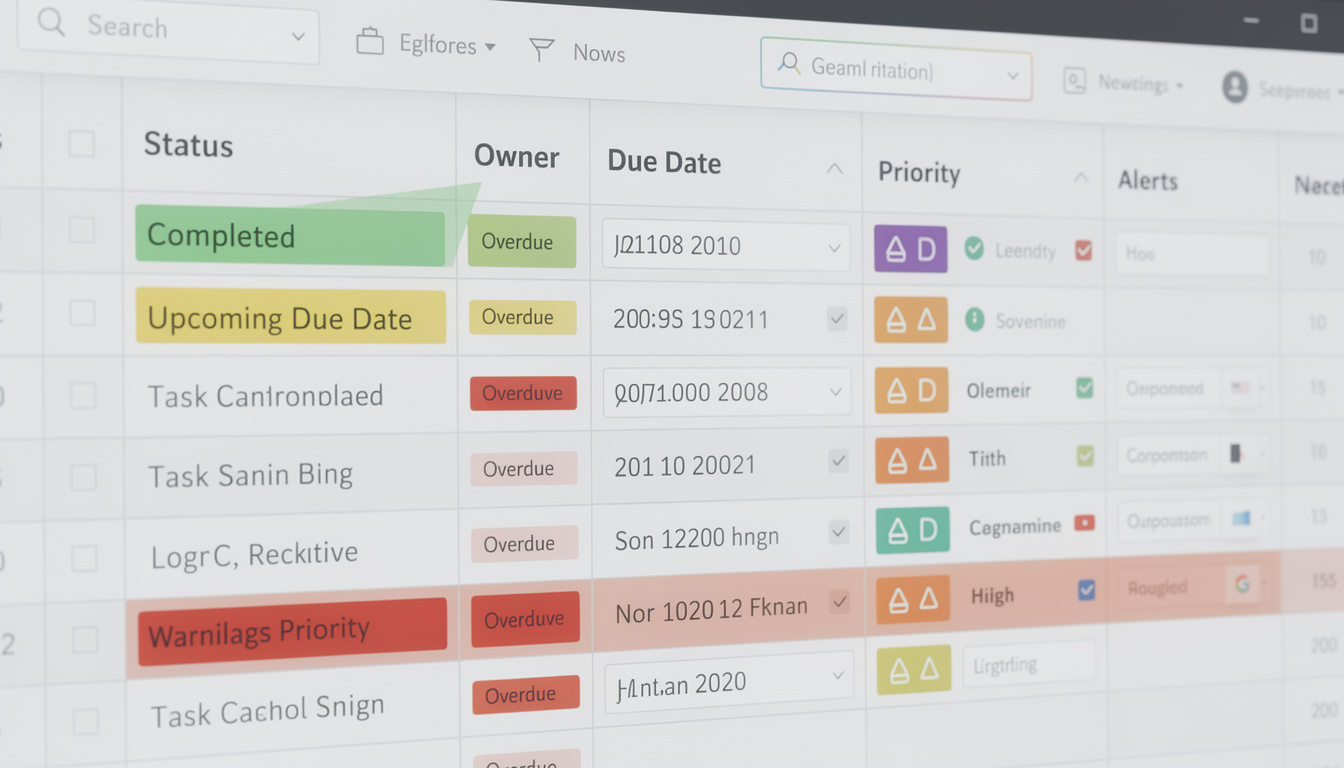This screenshot has height=768, width=1344.
Task: Toggle the checkbox after date 201 10 20021
Action: pos(839,461)
